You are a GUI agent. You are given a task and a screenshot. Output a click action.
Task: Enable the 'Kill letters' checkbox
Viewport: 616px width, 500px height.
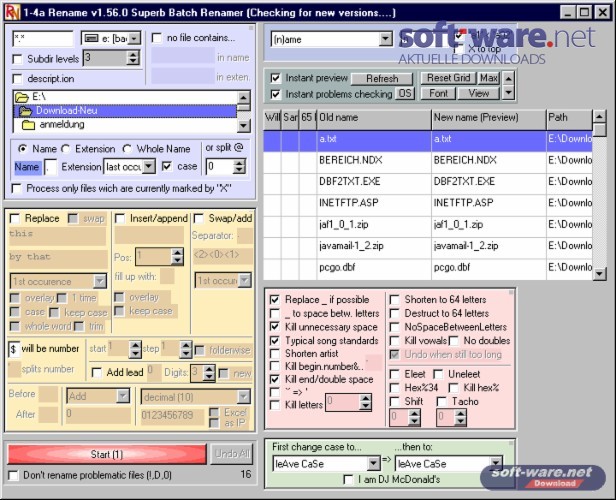tap(275, 405)
